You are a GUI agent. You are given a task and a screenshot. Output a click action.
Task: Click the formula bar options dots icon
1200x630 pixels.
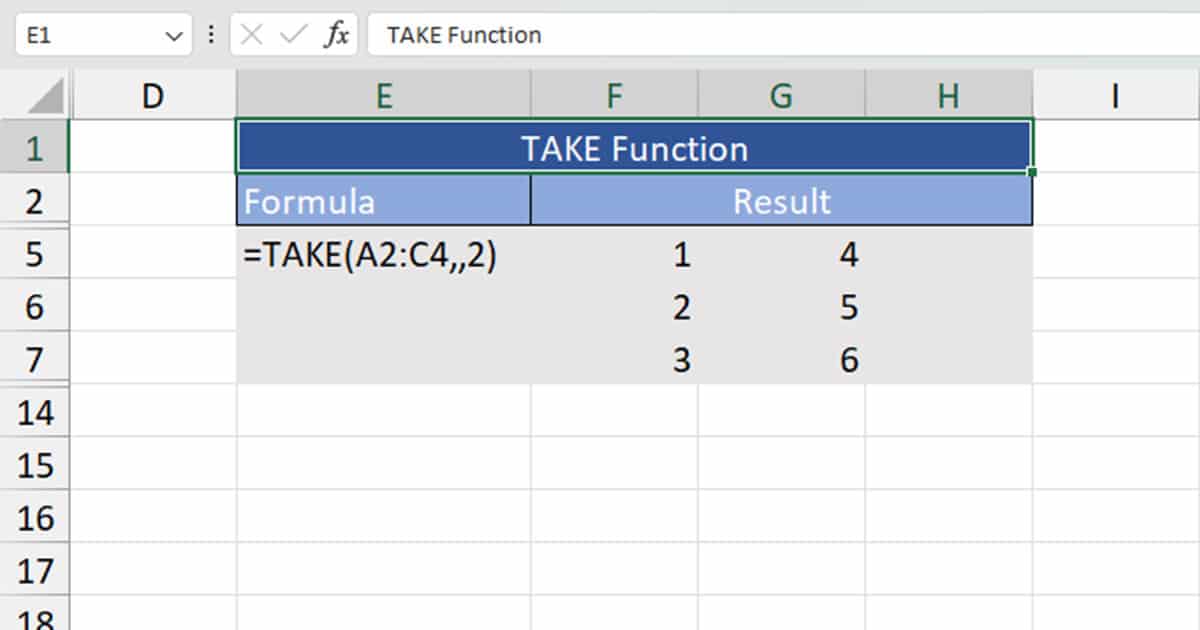pyautogui.click(x=209, y=34)
